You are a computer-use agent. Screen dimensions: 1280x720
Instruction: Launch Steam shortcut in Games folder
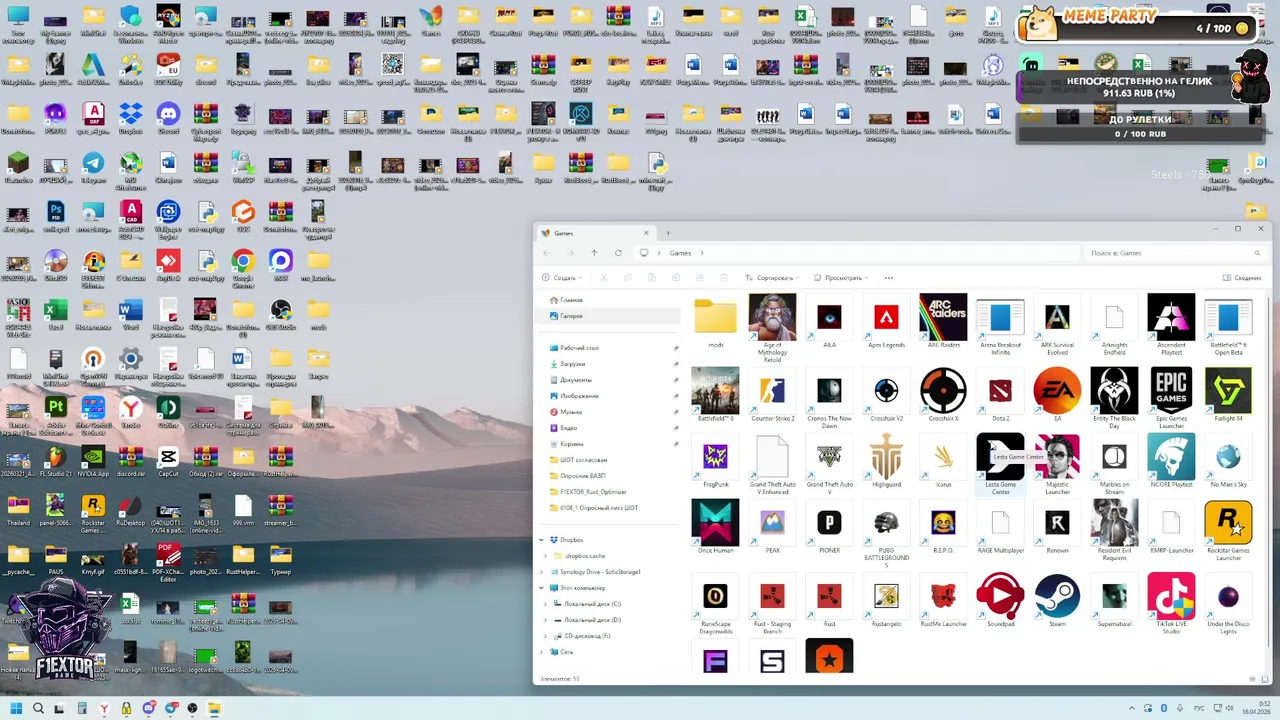pyautogui.click(x=1057, y=601)
